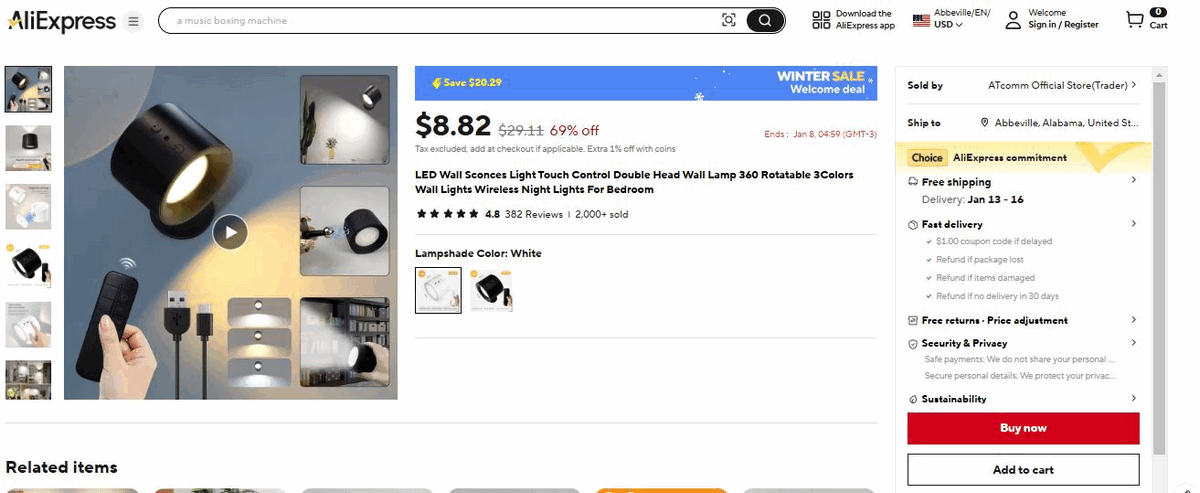
Task: Select the white lampshade color
Action: pos(438,290)
